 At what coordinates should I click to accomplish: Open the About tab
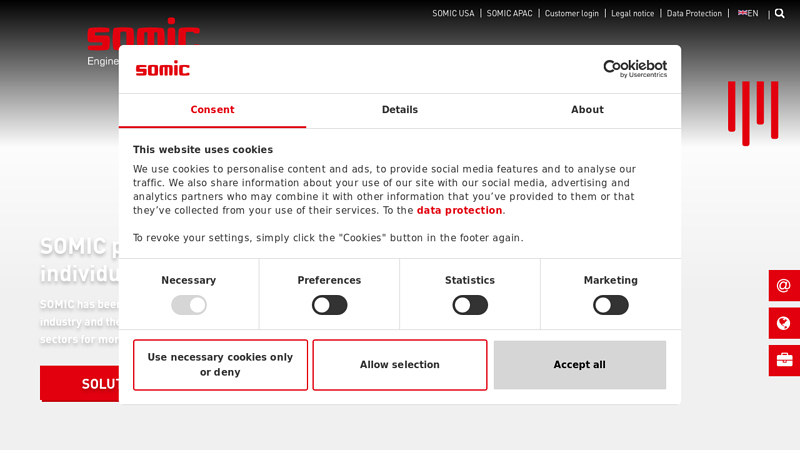point(587,110)
